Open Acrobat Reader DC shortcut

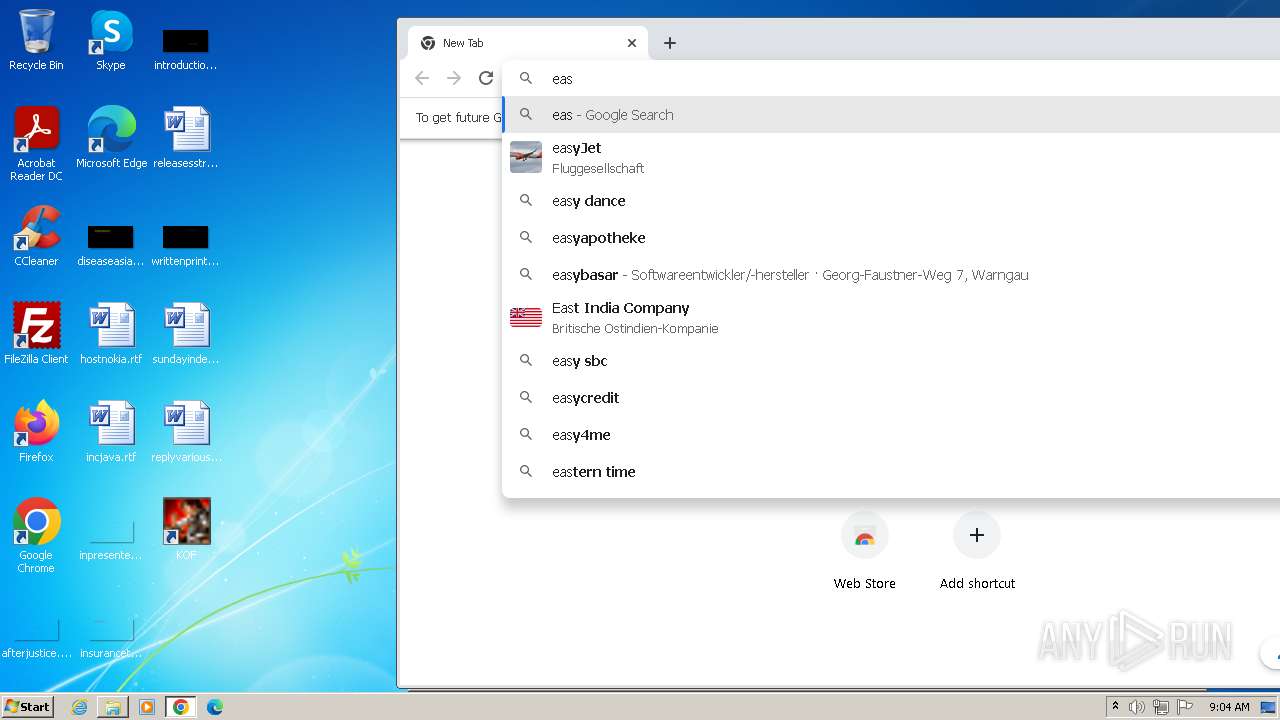click(x=36, y=144)
